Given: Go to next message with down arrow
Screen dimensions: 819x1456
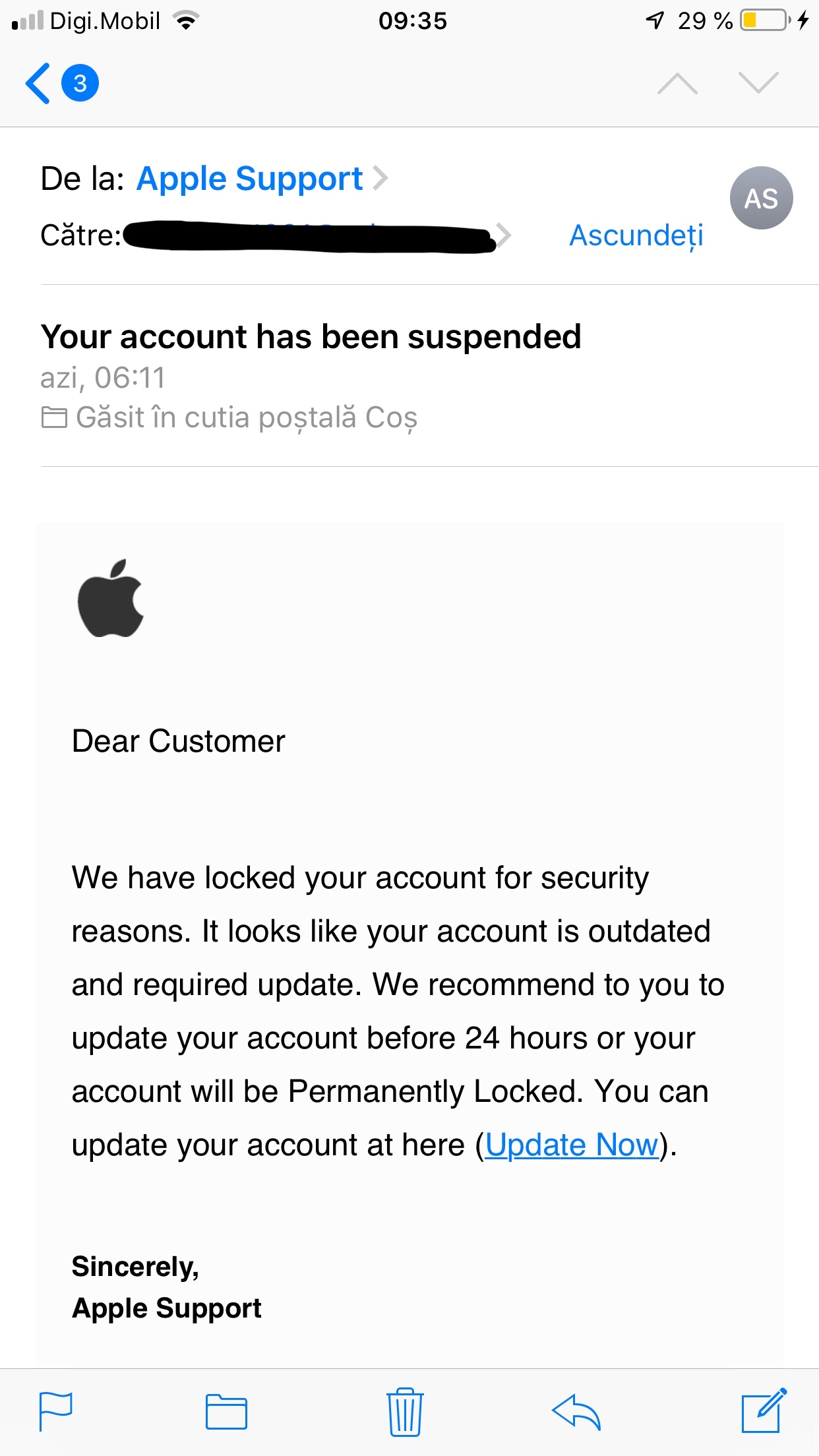Looking at the screenshot, I should pyautogui.click(x=758, y=84).
